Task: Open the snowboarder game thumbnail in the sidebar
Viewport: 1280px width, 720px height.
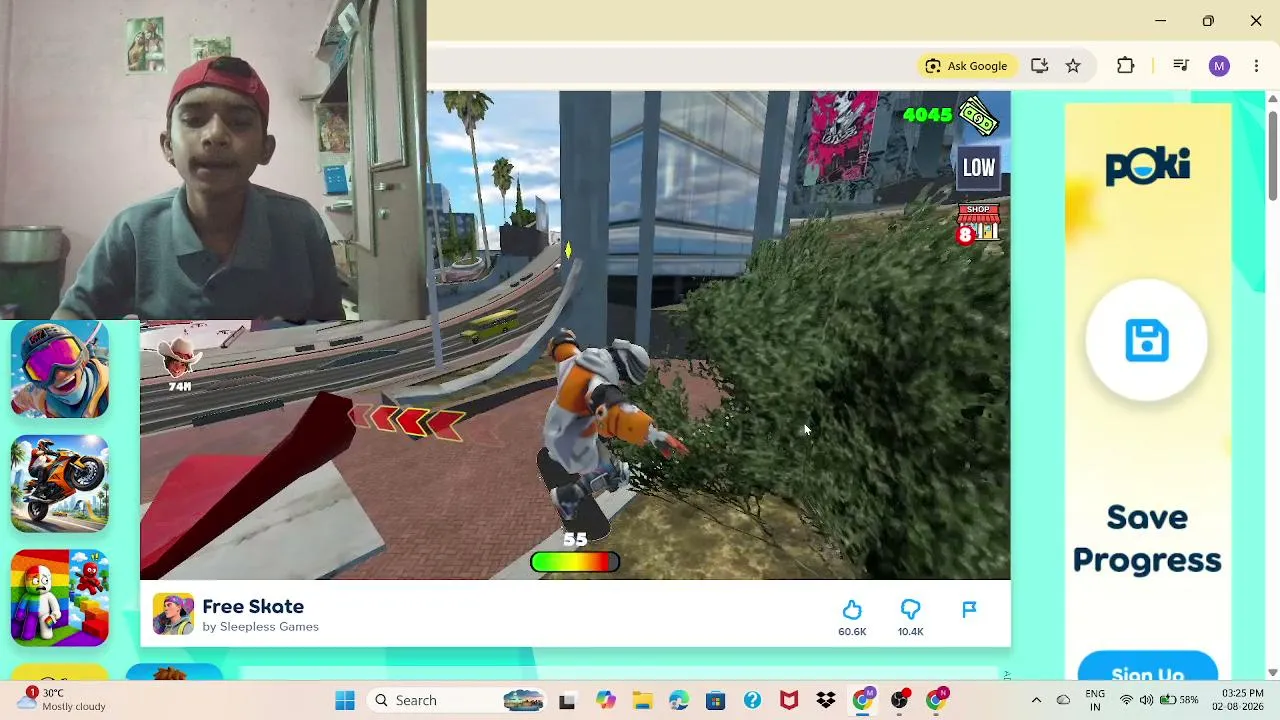Action: (60, 369)
